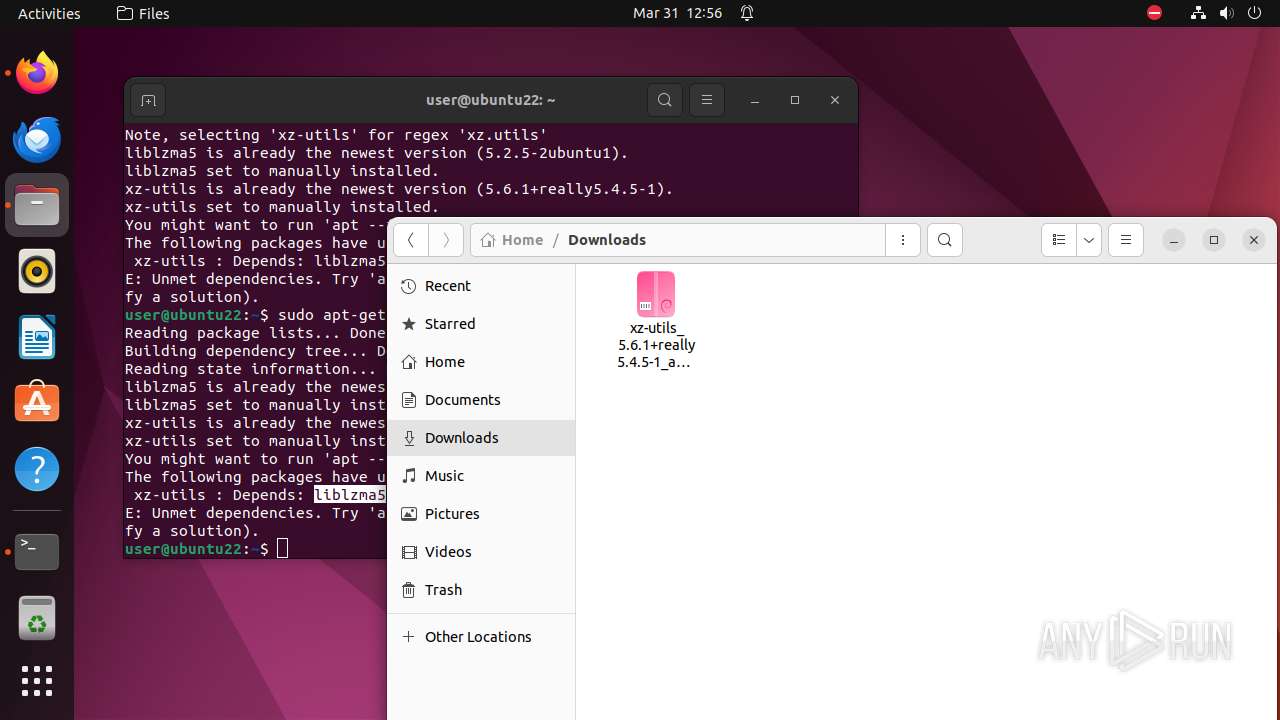Viewport: 1280px width, 720px height.
Task: Open the clock and calendar panel
Action: click(x=677, y=13)
